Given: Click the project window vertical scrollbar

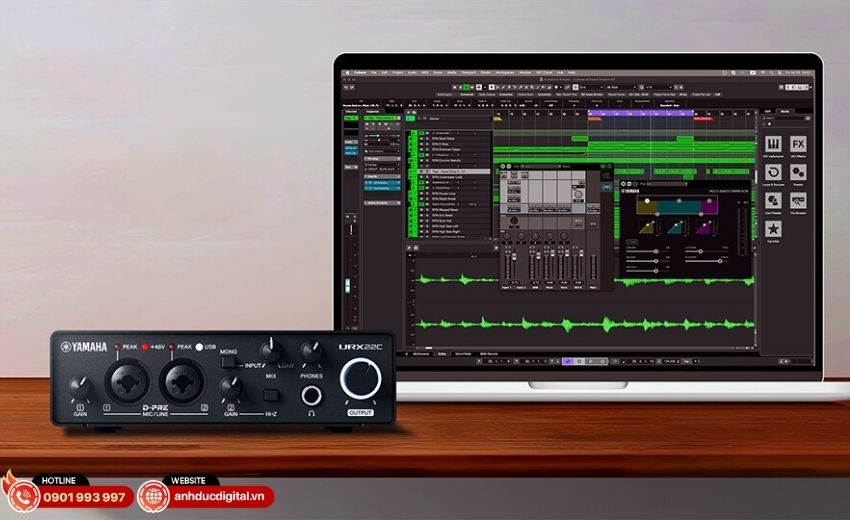Looking at the screenshot, I should click(x=756, y=176).
